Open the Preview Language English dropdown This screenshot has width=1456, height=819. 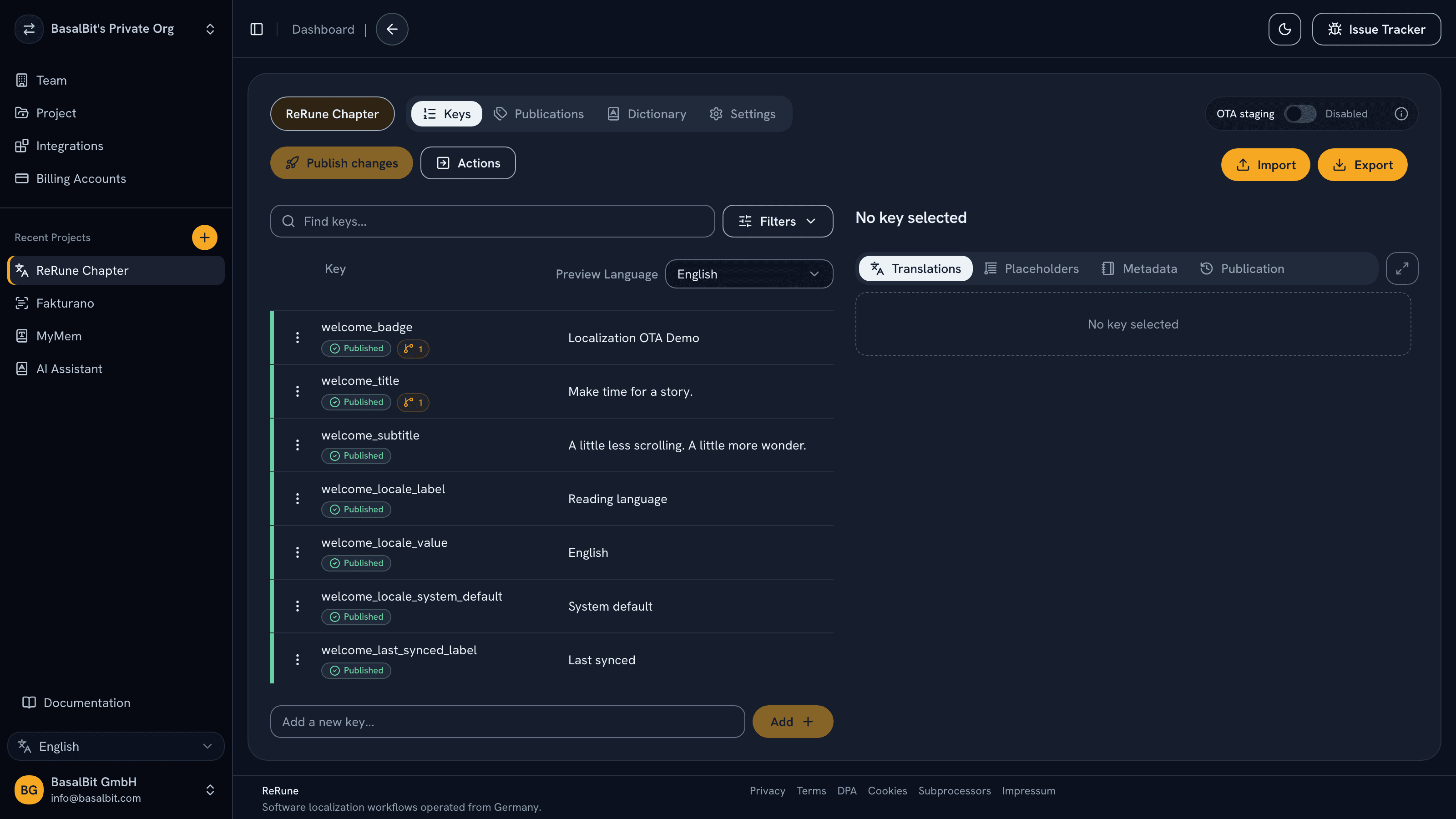[749, 274]
